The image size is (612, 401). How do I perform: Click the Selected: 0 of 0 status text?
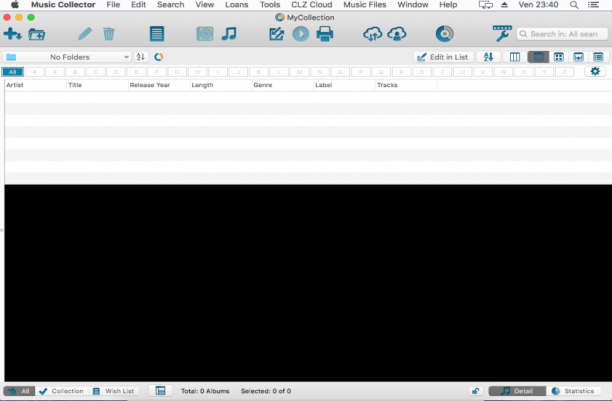pyautogui.click(x=266, y=391)
